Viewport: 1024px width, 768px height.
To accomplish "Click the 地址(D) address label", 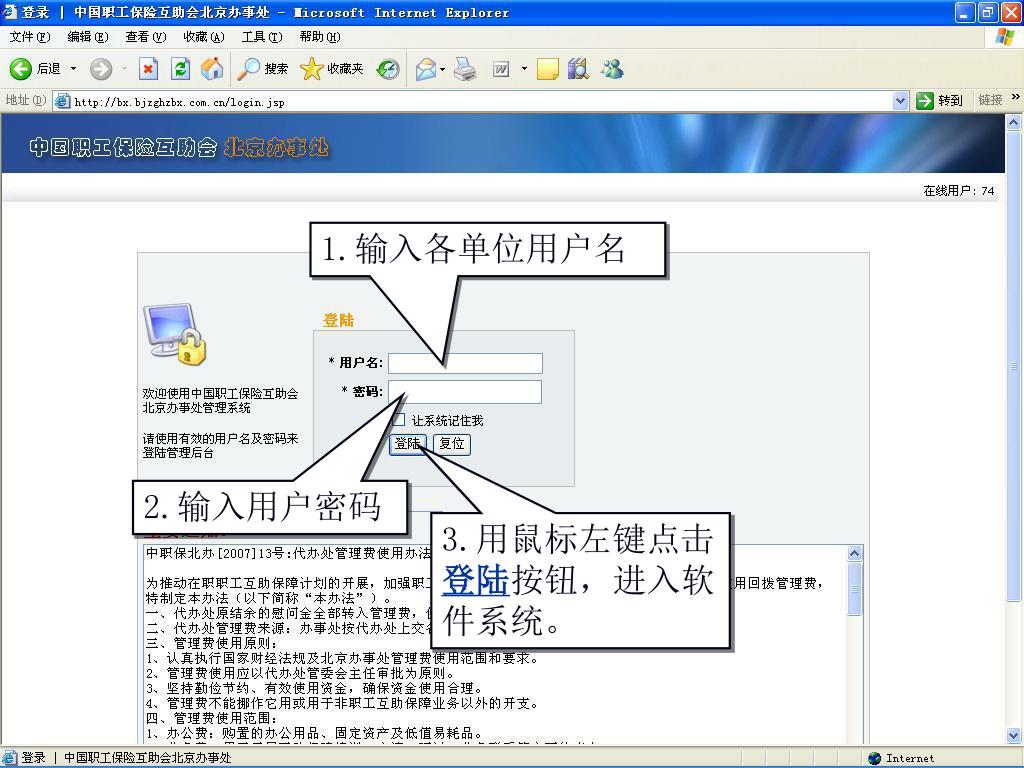I will pos(25,100).
